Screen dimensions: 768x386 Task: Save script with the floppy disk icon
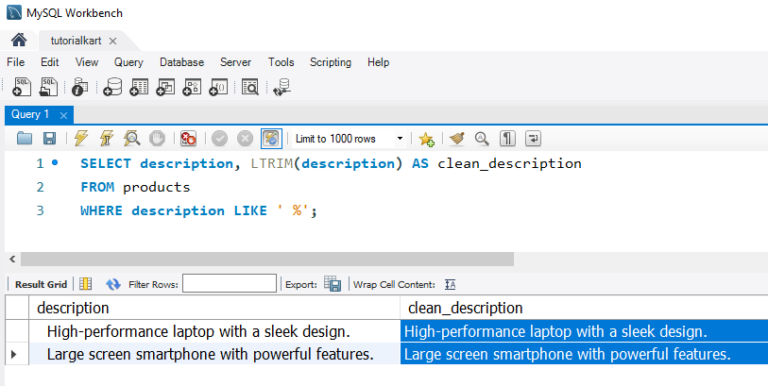49,139
